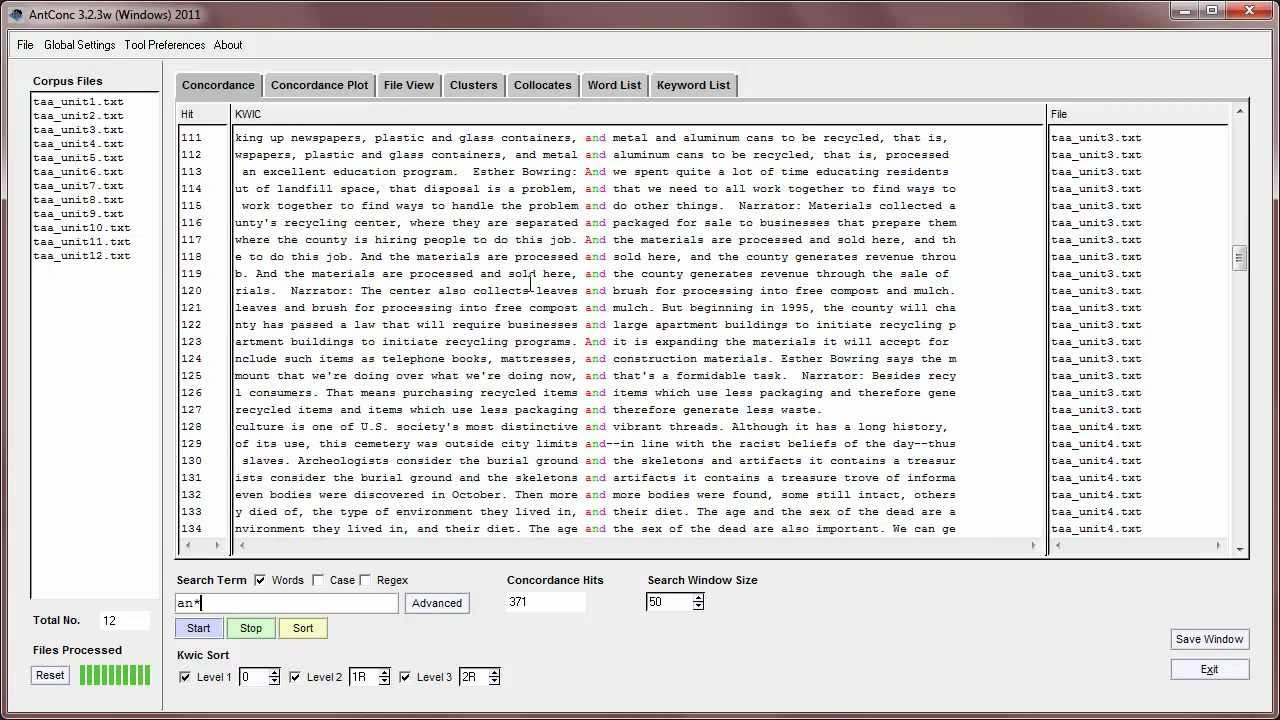Click the Files Processed green progress bar
The width and height of the screenshot is (1280, 720).
(x=115, y=675)
